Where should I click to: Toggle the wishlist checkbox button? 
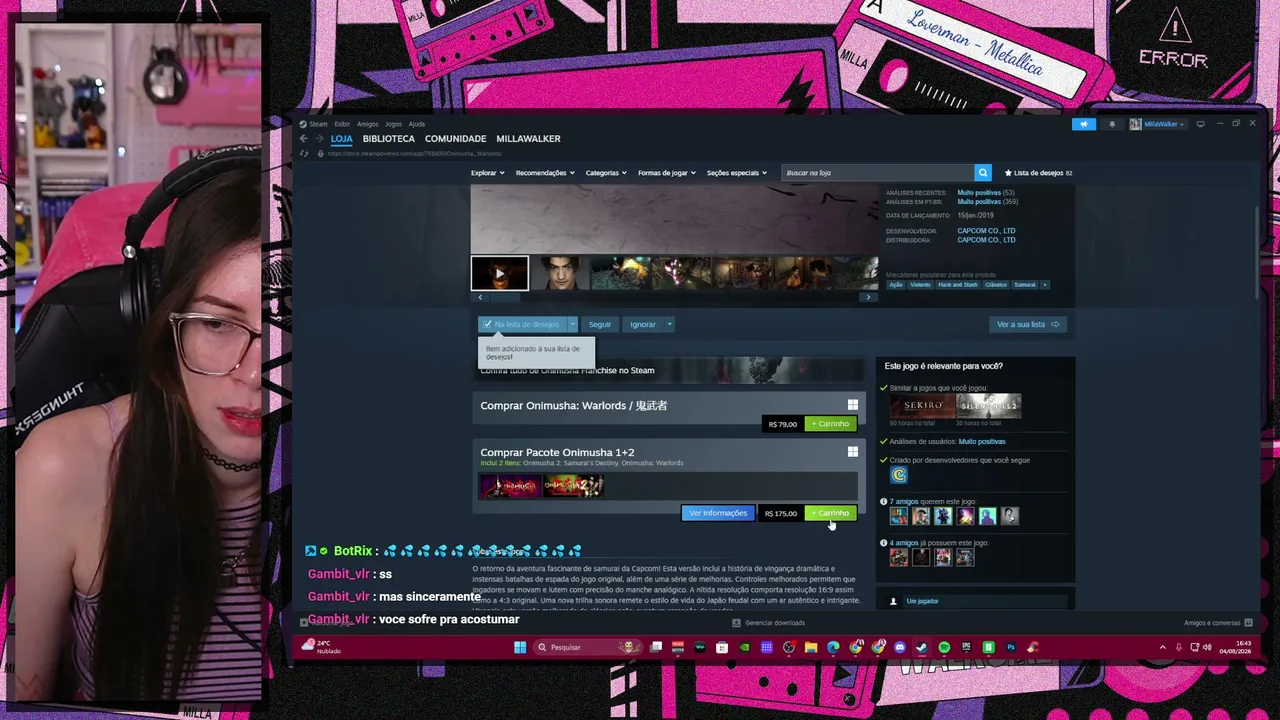click(x=522, y=324)
